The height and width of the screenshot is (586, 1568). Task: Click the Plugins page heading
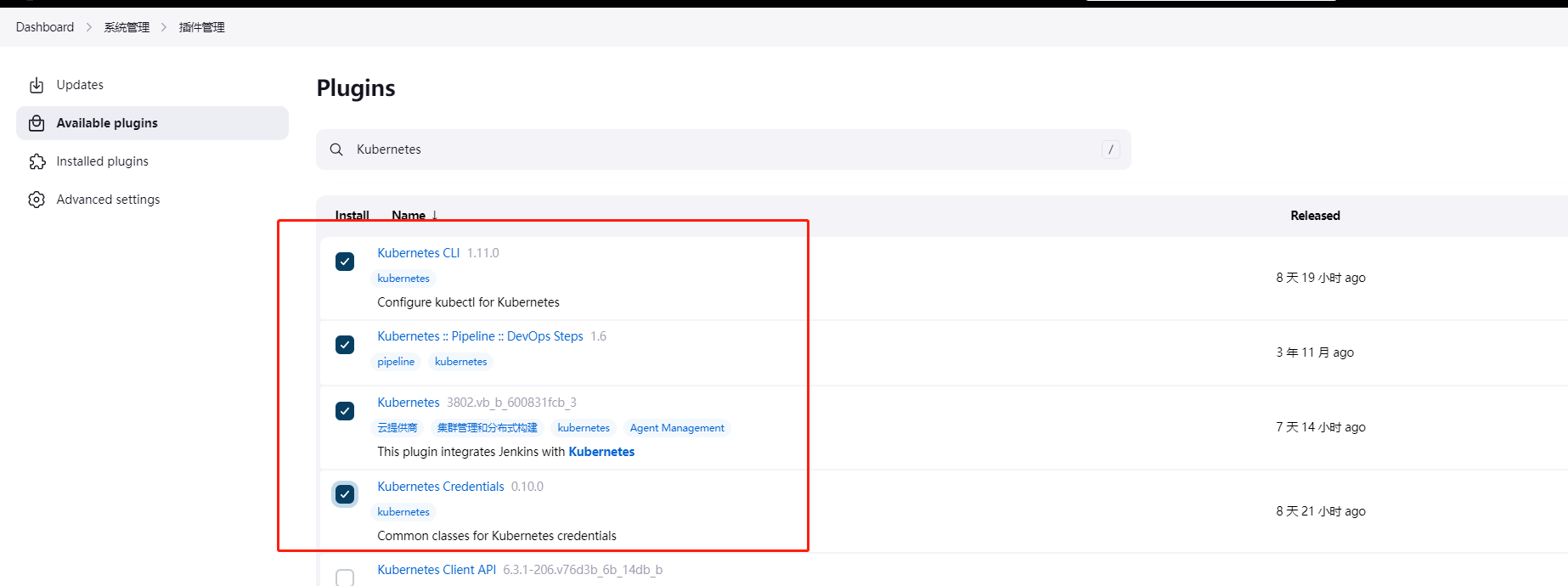[x=356, y=88]
